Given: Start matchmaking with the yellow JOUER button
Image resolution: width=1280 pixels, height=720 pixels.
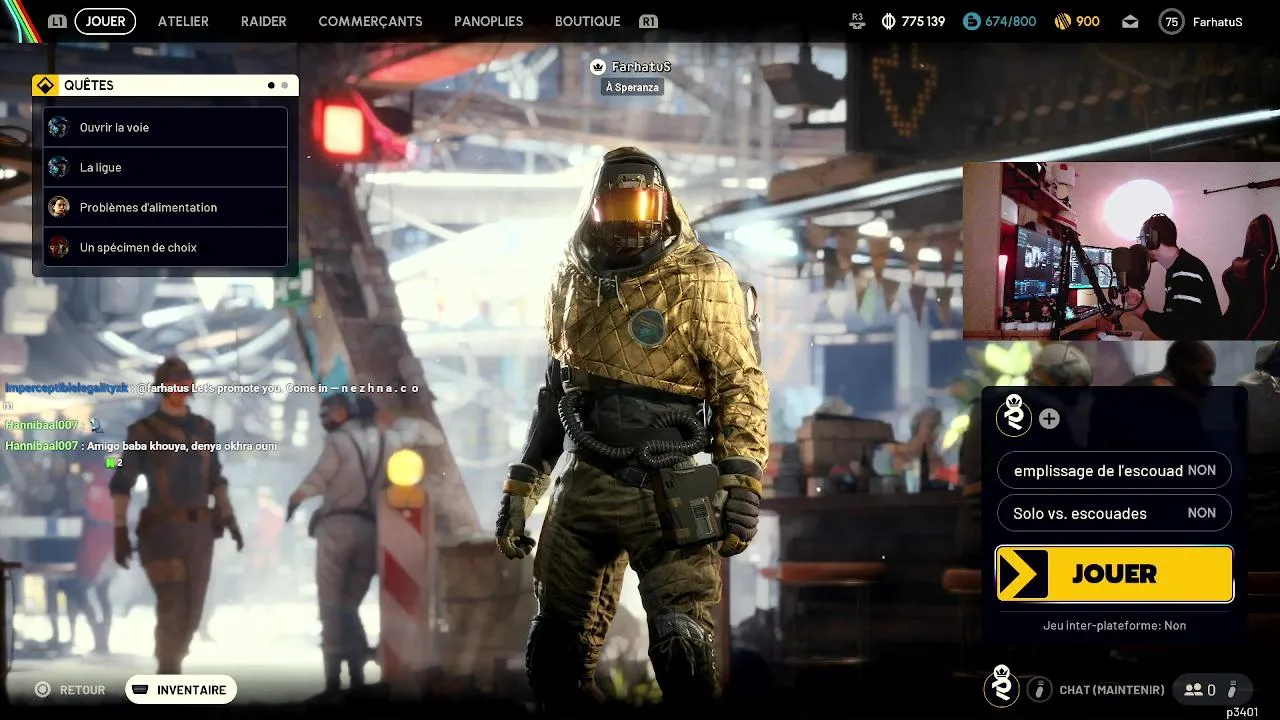Looking at the screenshot, I should (x=1114, y=574).
